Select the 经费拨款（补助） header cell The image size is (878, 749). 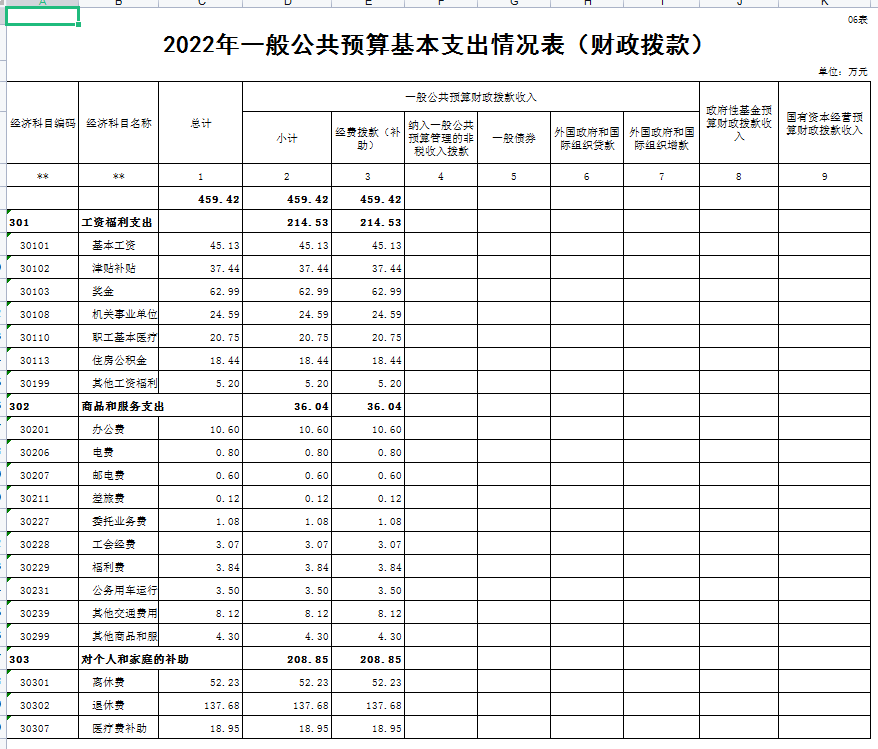coord(368,138)
